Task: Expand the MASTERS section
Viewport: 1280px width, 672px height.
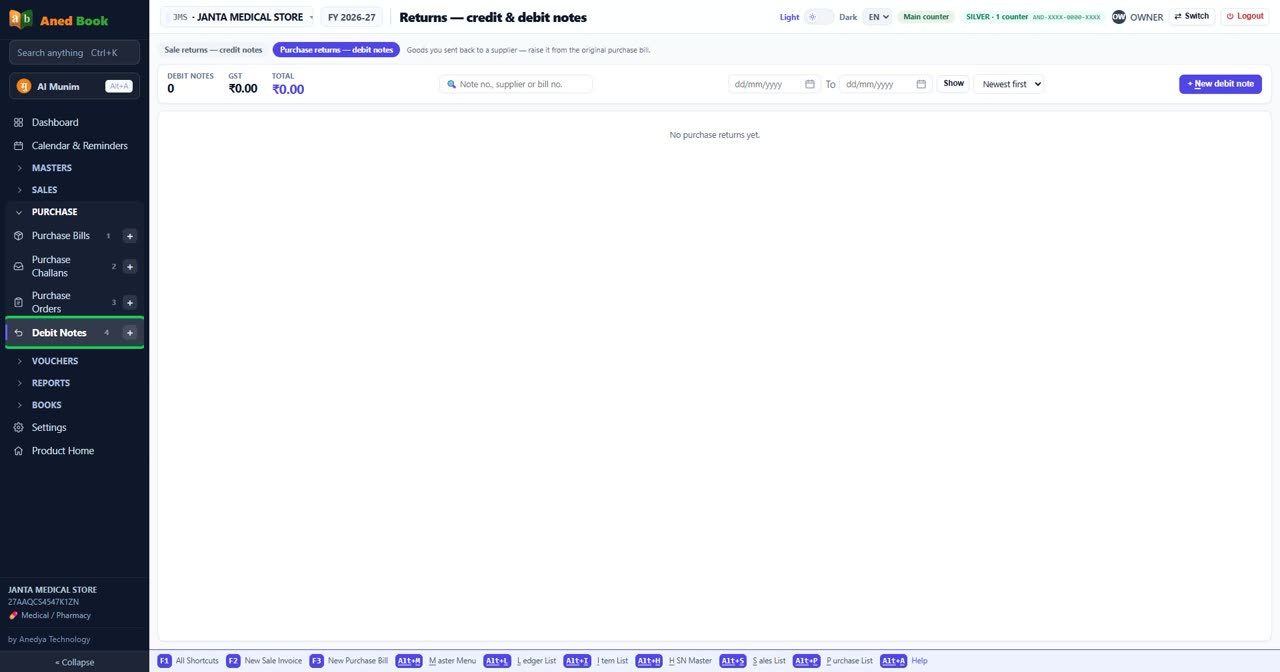Action: coord(75,168)
